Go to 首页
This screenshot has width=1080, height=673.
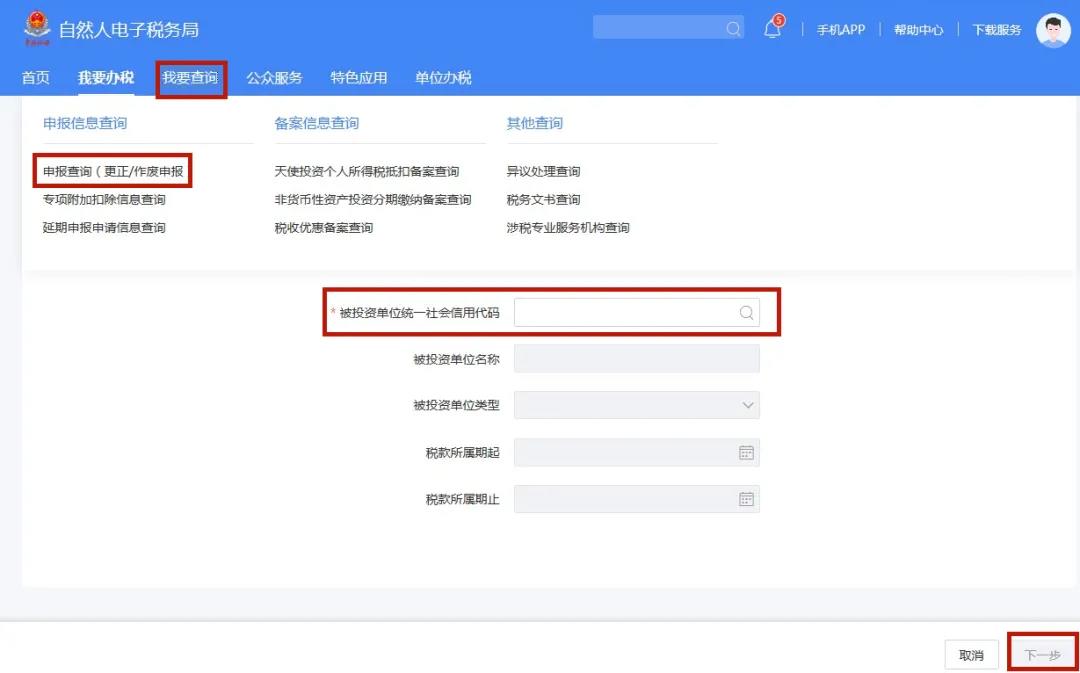click(35, 77)
